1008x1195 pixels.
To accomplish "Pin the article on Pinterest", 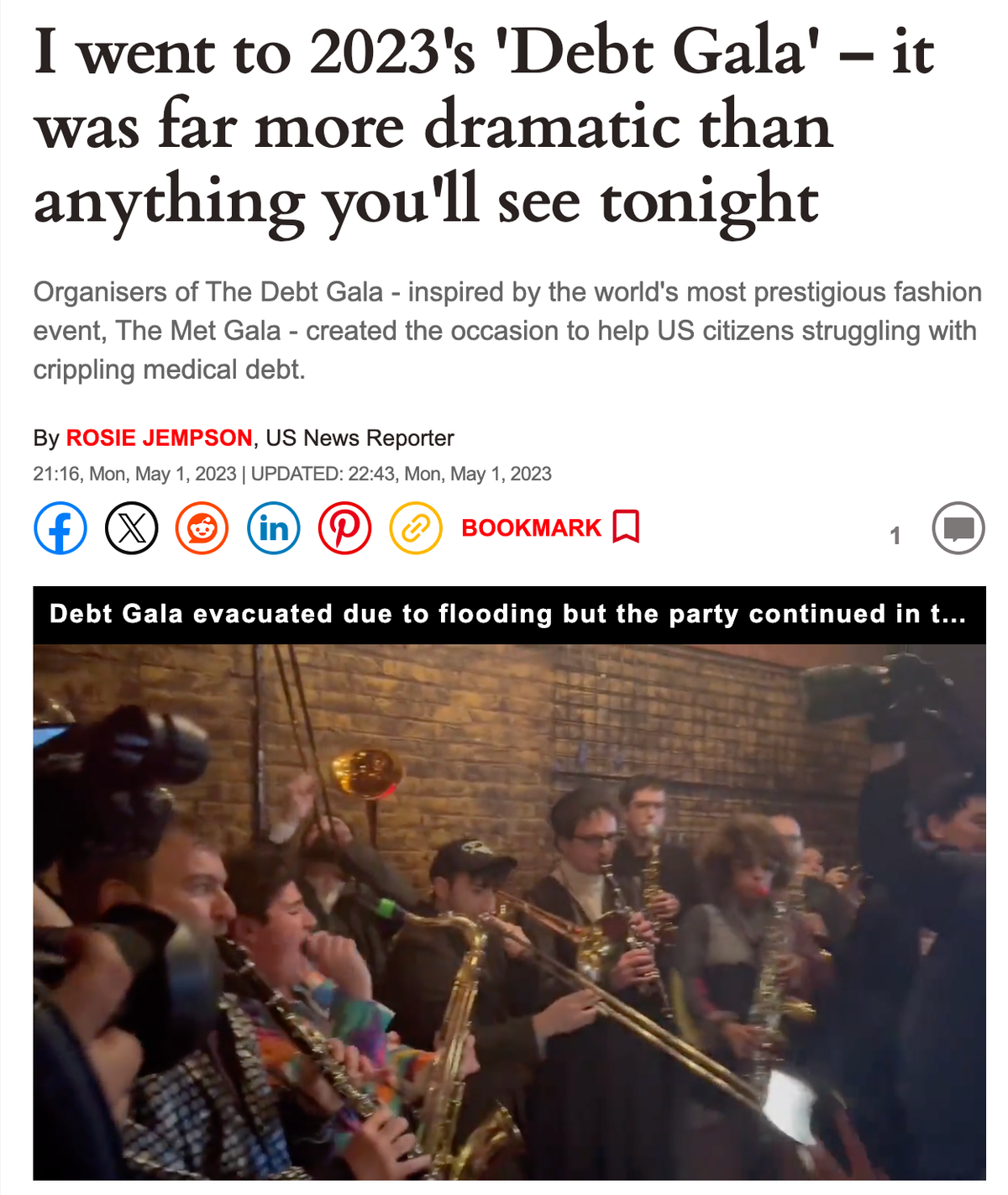I will coord(344,528).
